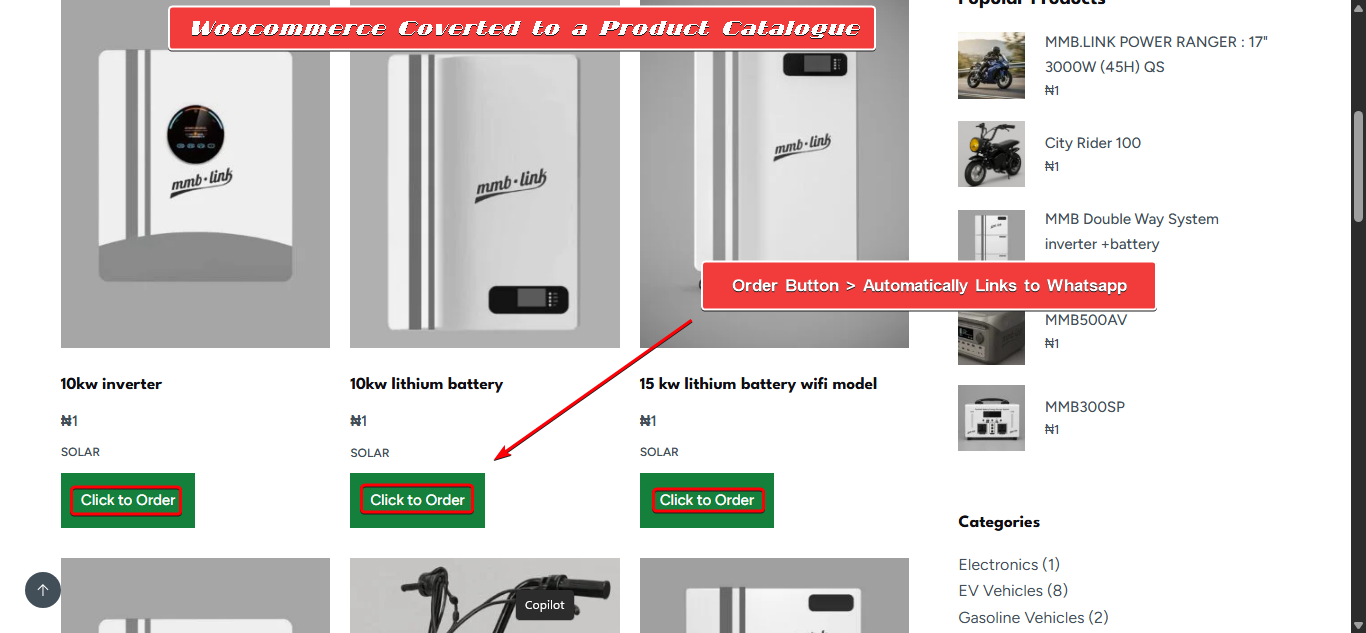Screen dimensions: 1366x633
Task: Click to Order the 10kw inverter
Action: coord(128,500)
